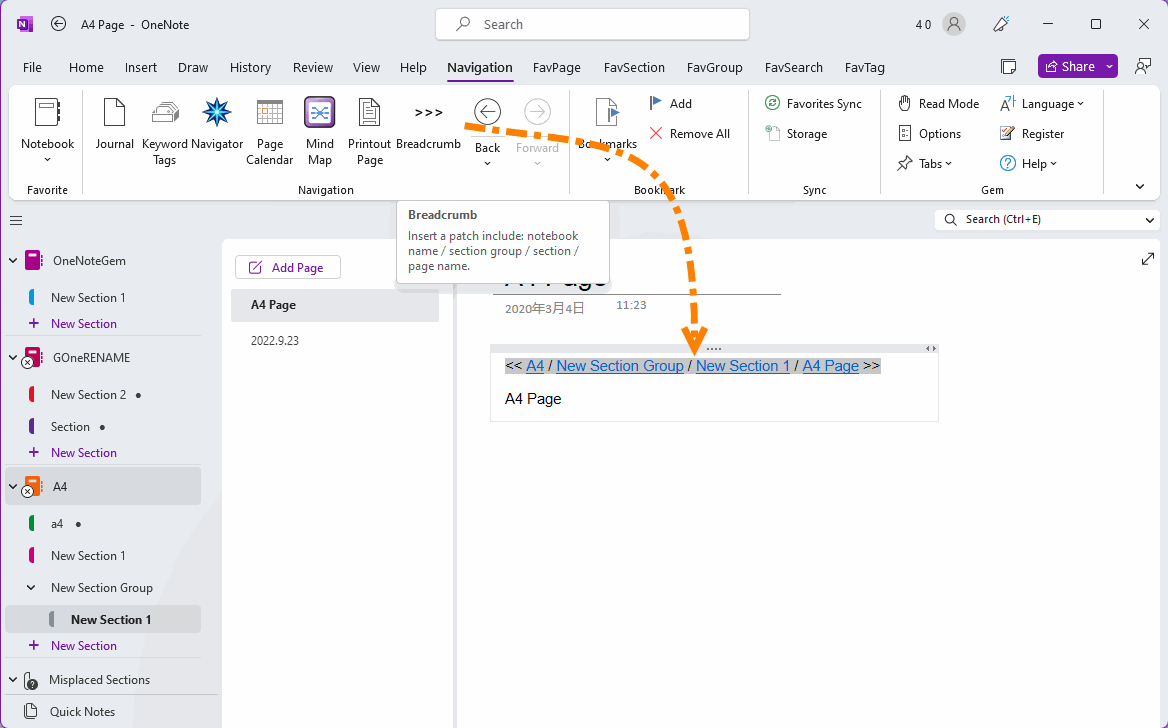The height and width of the screenshot is (728, 1168).
Task: Expand the page to full view
Action: pos(1148,259)
